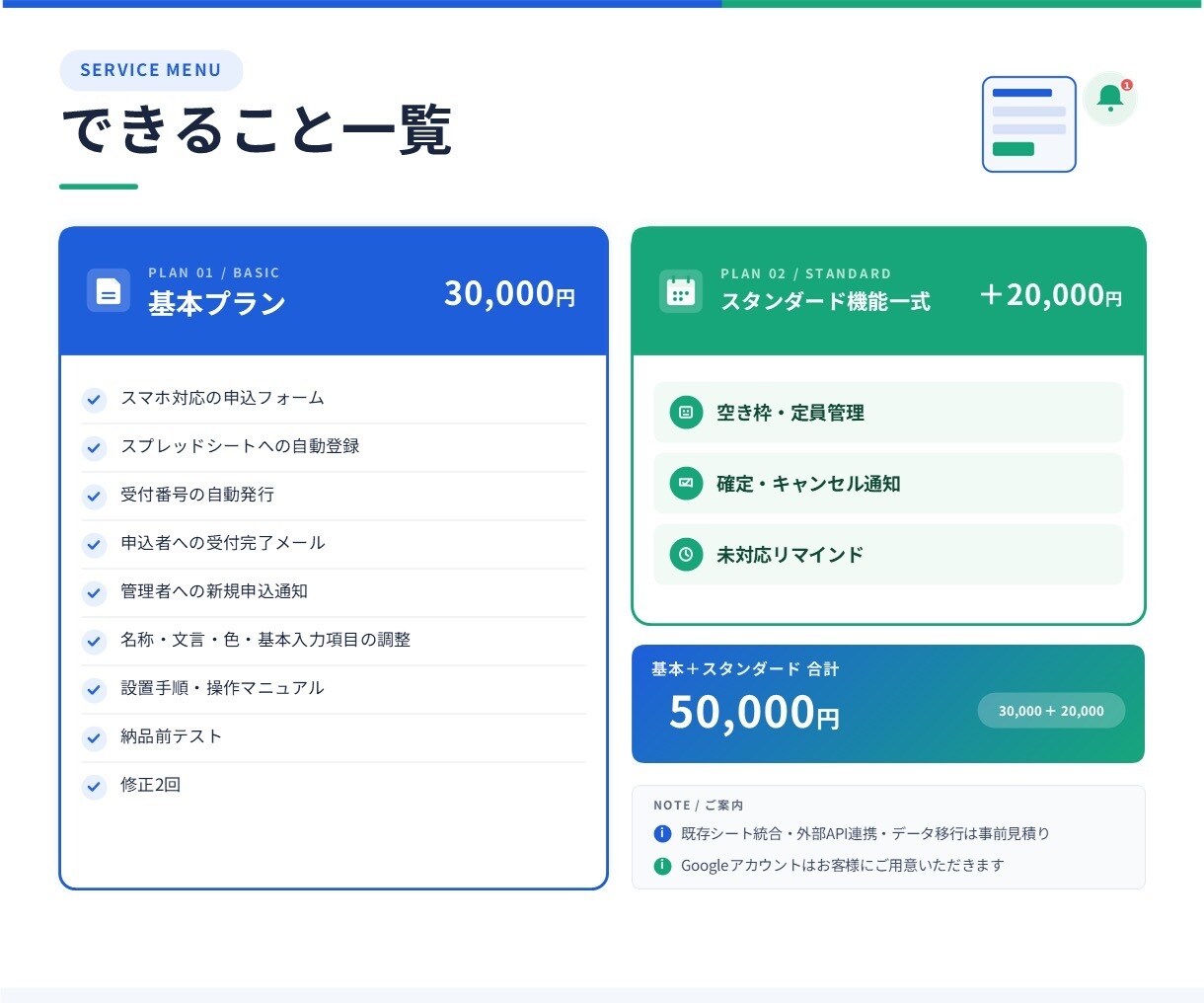Click the 基本プラン title

pos(217,303)
